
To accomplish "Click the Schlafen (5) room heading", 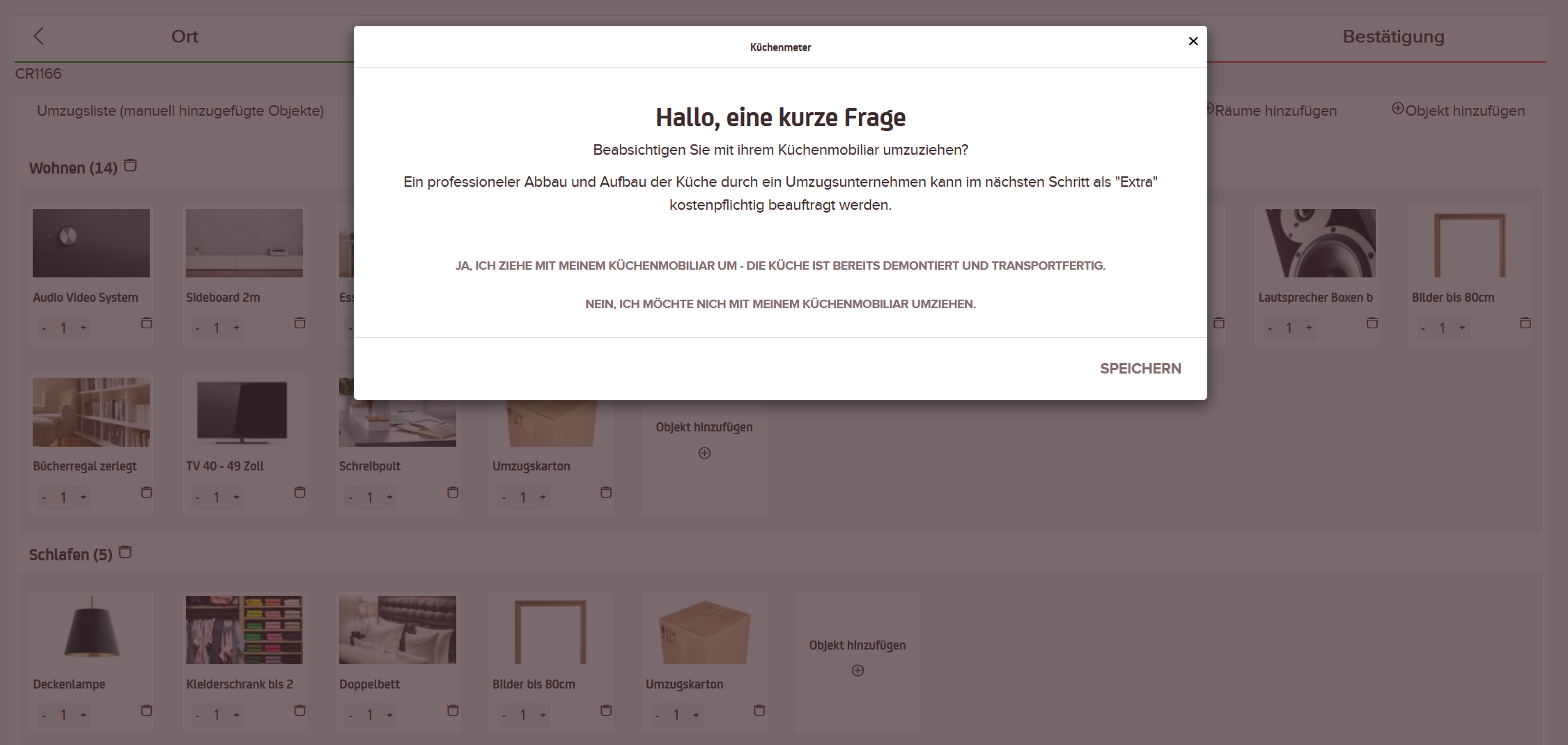I will pyautogui.click(x=70, y=555).
